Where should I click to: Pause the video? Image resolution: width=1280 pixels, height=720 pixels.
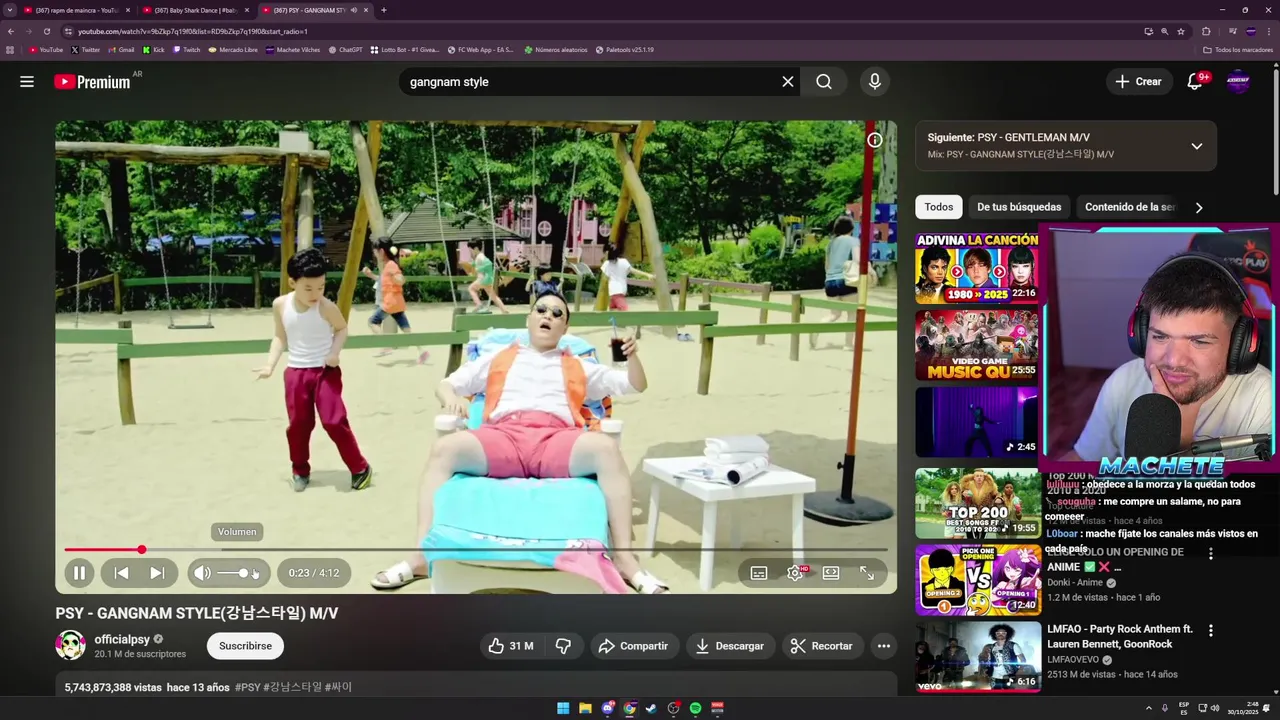tap(79, 573)
